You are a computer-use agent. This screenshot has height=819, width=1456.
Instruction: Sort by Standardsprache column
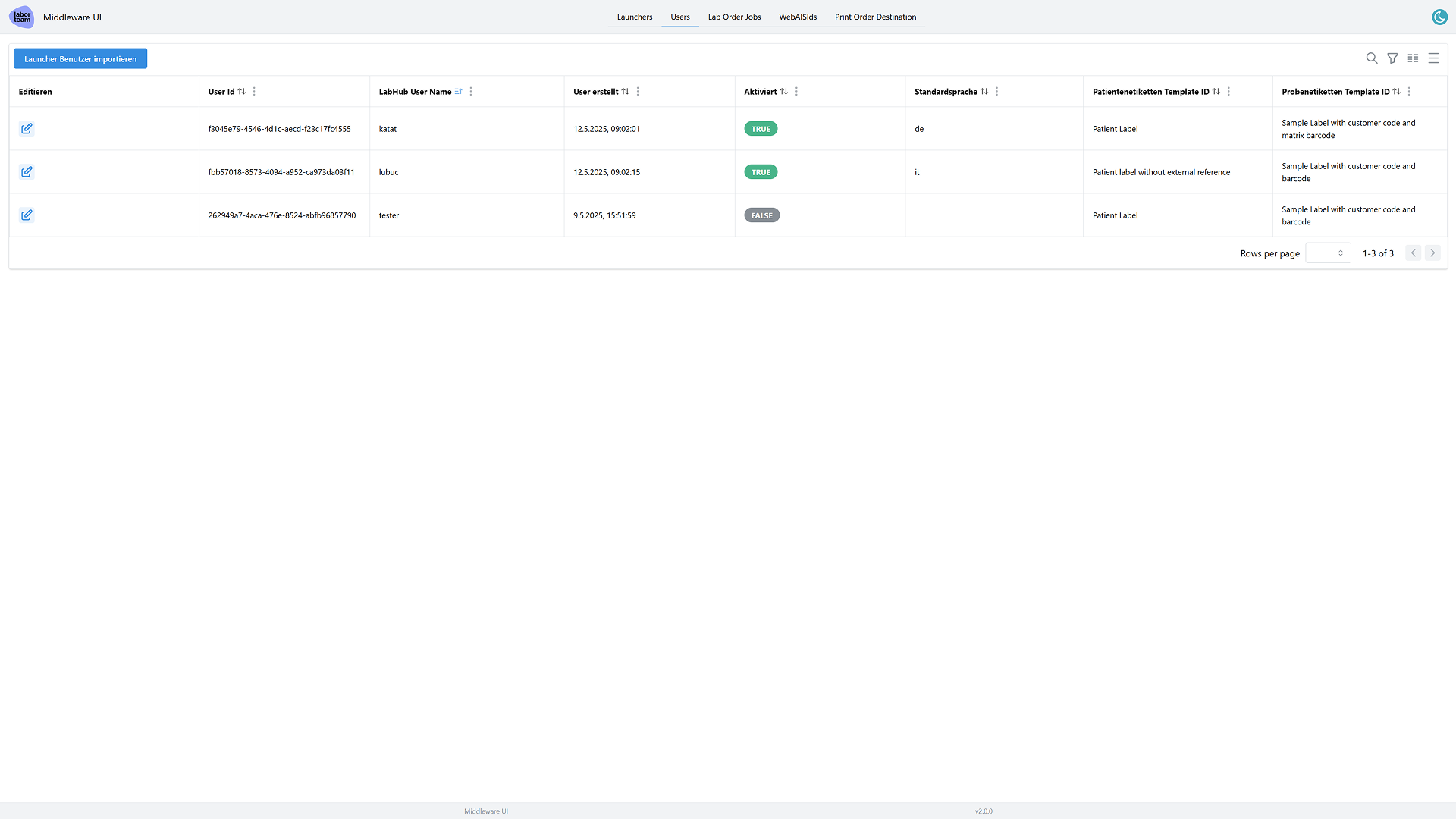click(x=984, y=92)
